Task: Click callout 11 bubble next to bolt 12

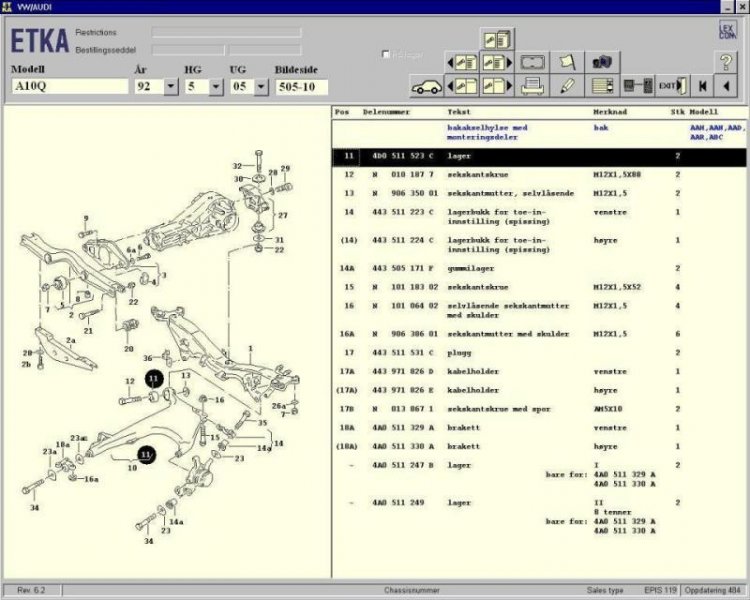Action: point(153,379)
